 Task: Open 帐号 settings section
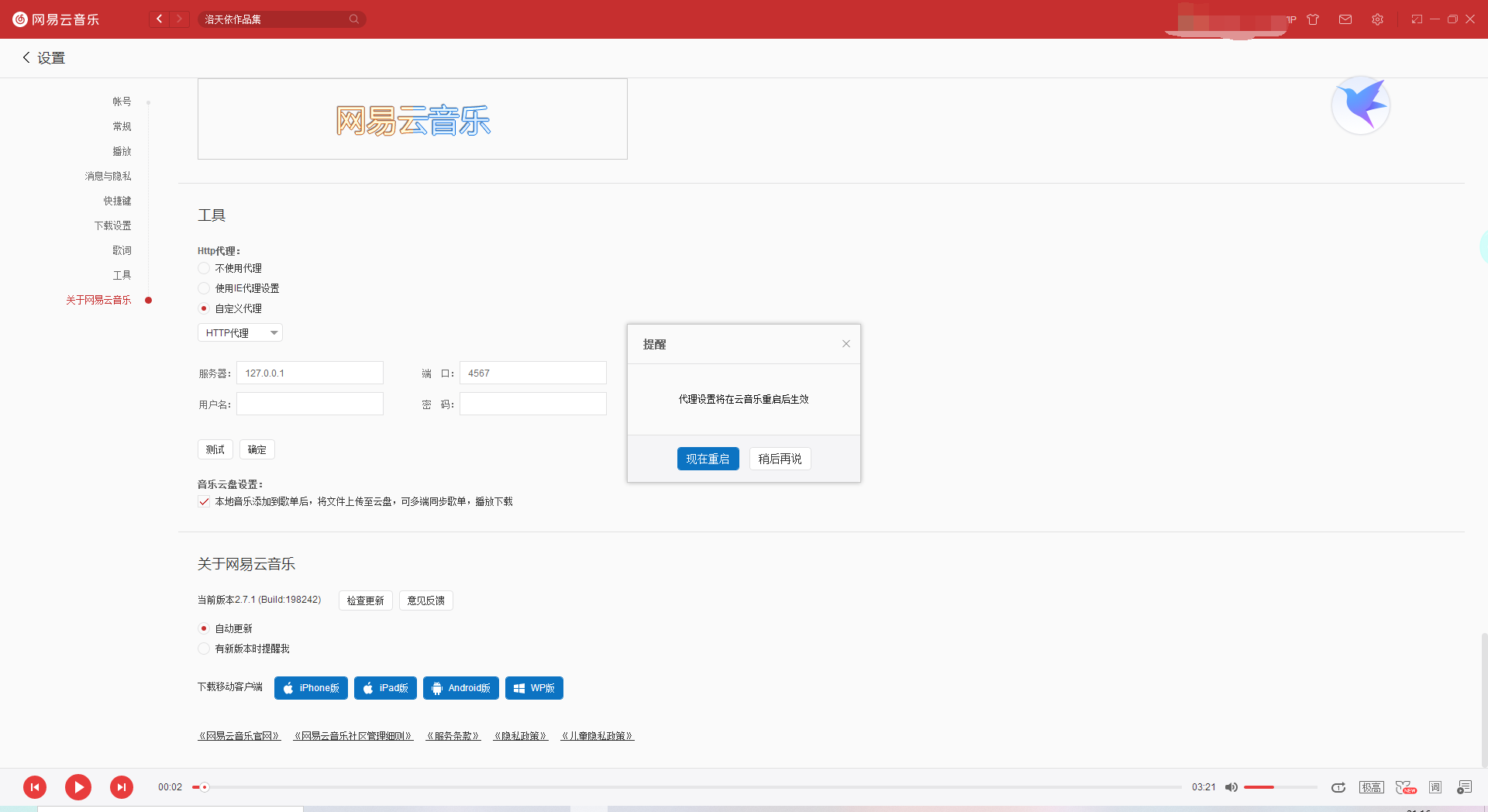coord(122,101)
